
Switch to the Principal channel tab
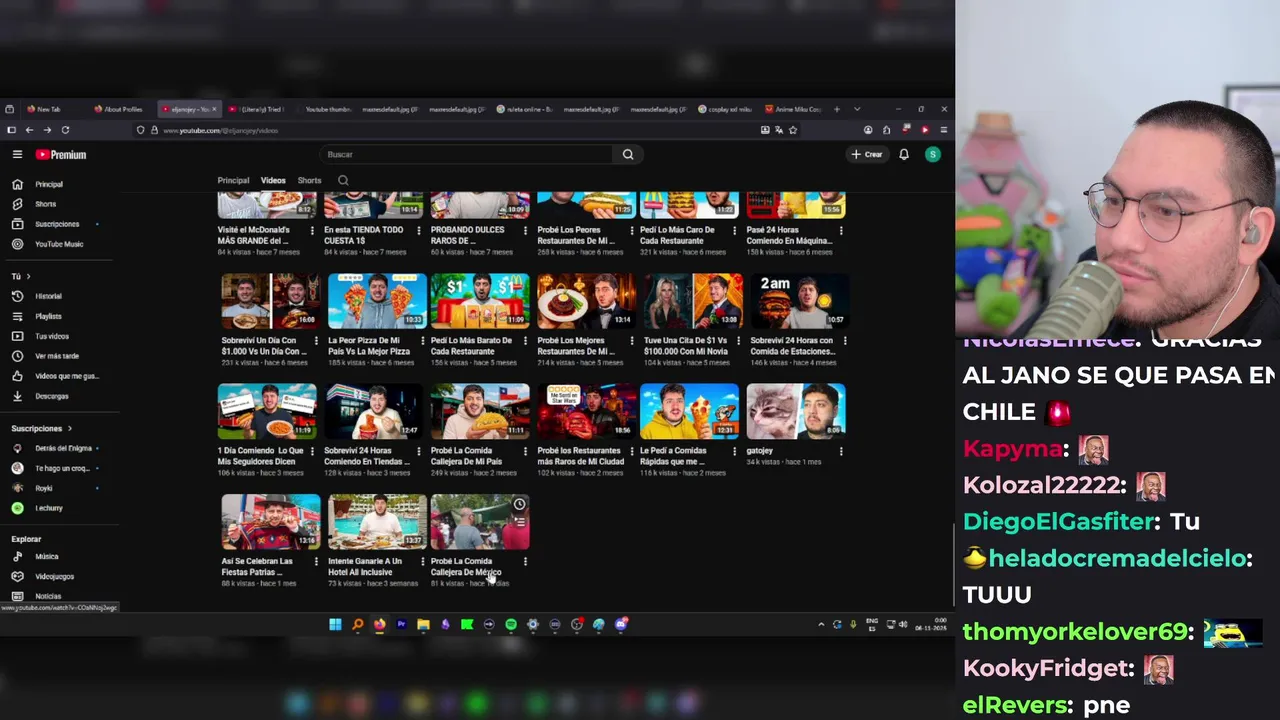click(233, 181)
